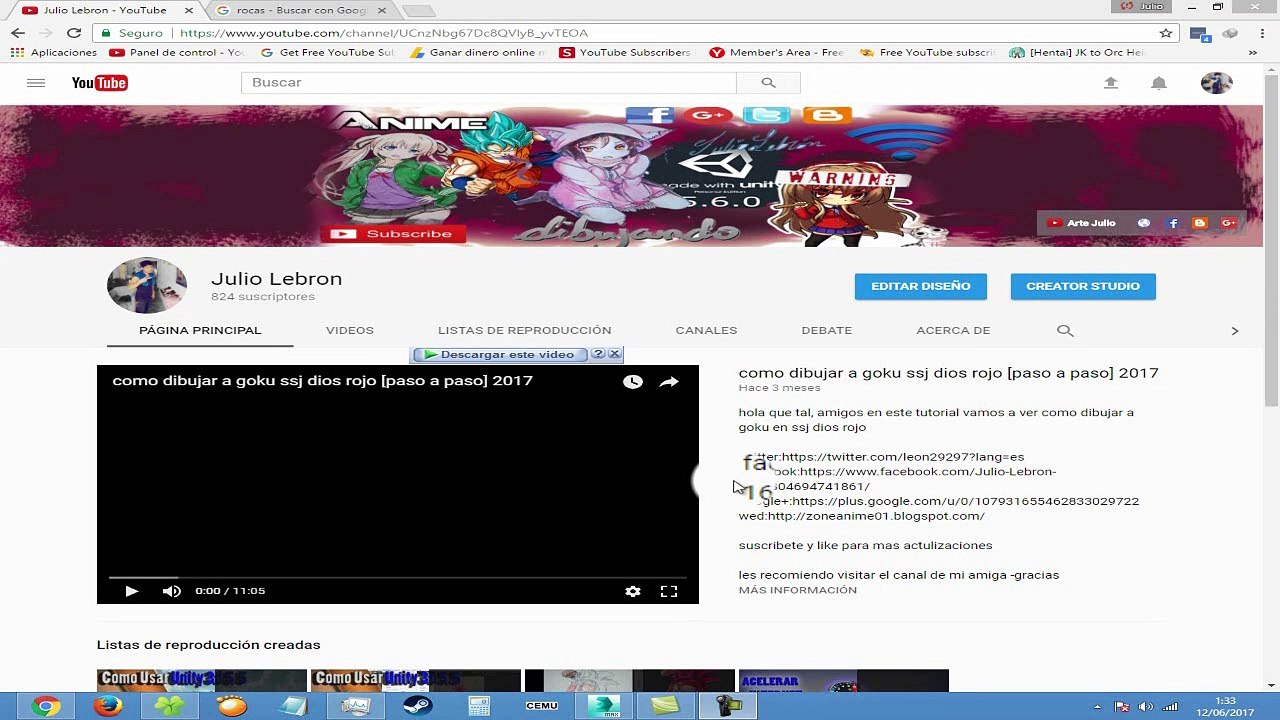This screenshot has width=1280, height=720.
Task: Open the Chrome profile button Julio
Action: click(1143, 7)
